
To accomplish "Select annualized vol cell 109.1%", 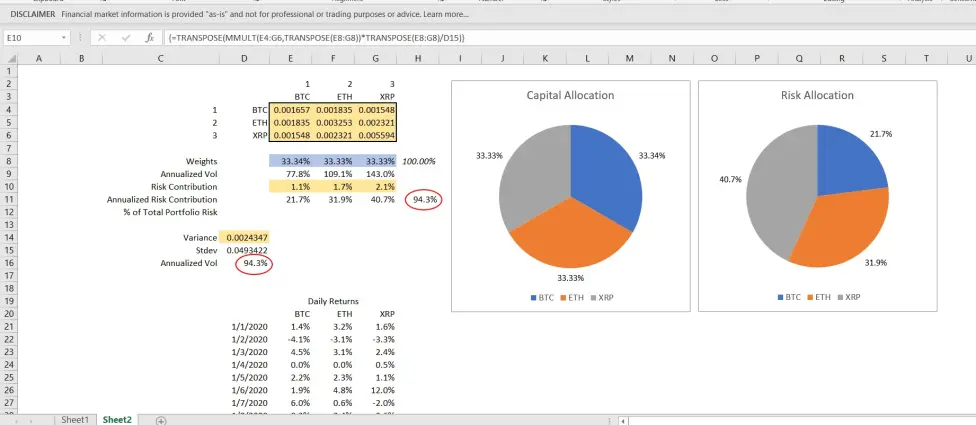I will [x=332, y=174].
